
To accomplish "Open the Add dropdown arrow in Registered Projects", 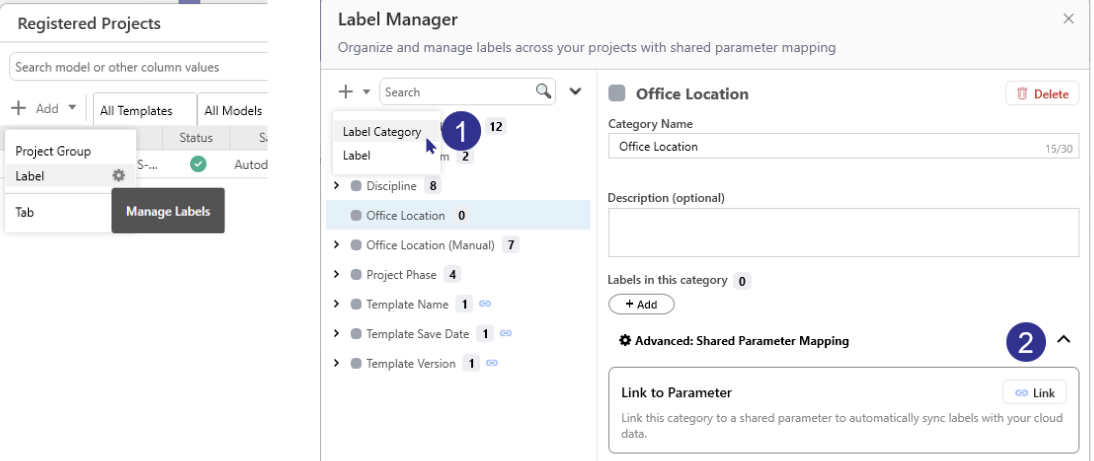I will (x=72, y=108).
